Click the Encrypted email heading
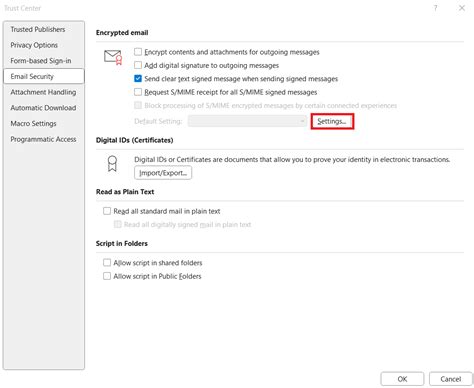The height and width of the screenshot is (388, 474). tap(122, 33)
